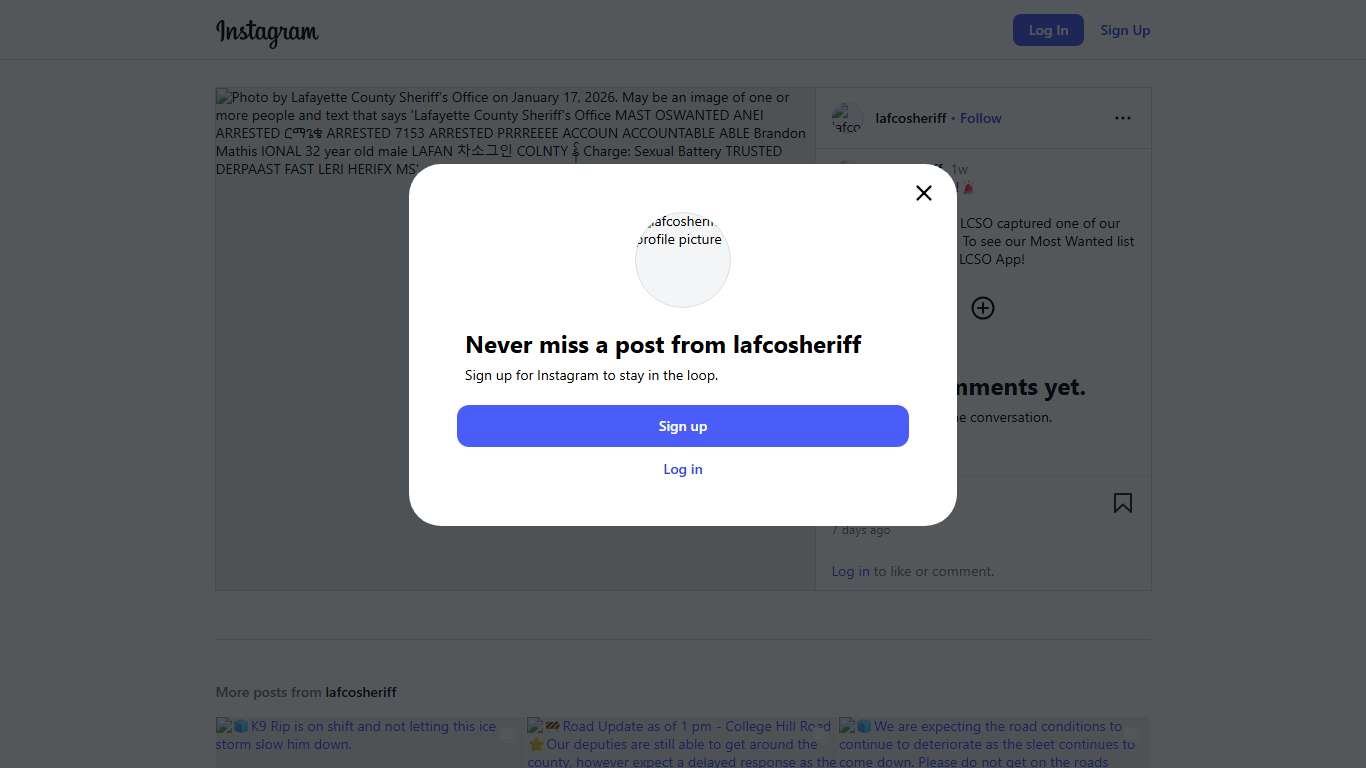Open the lafcosheriff username in post header

tap(910, 118)
